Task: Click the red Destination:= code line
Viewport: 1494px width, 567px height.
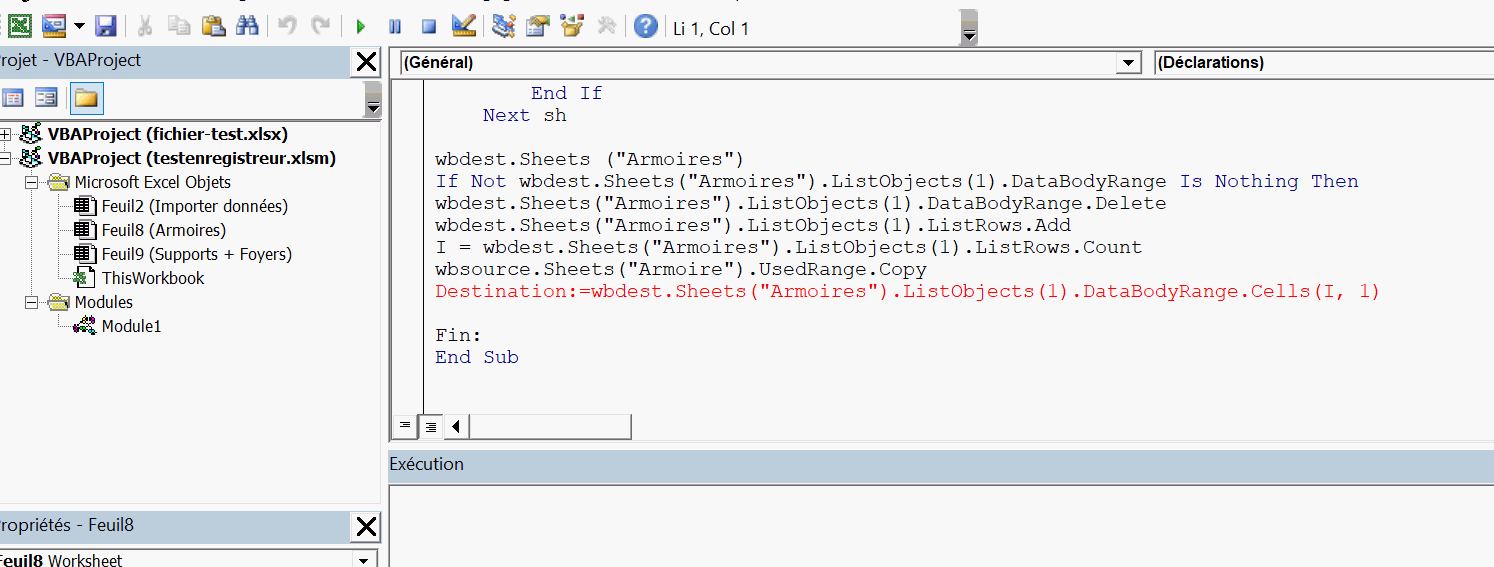Action: tap(907, 292)
